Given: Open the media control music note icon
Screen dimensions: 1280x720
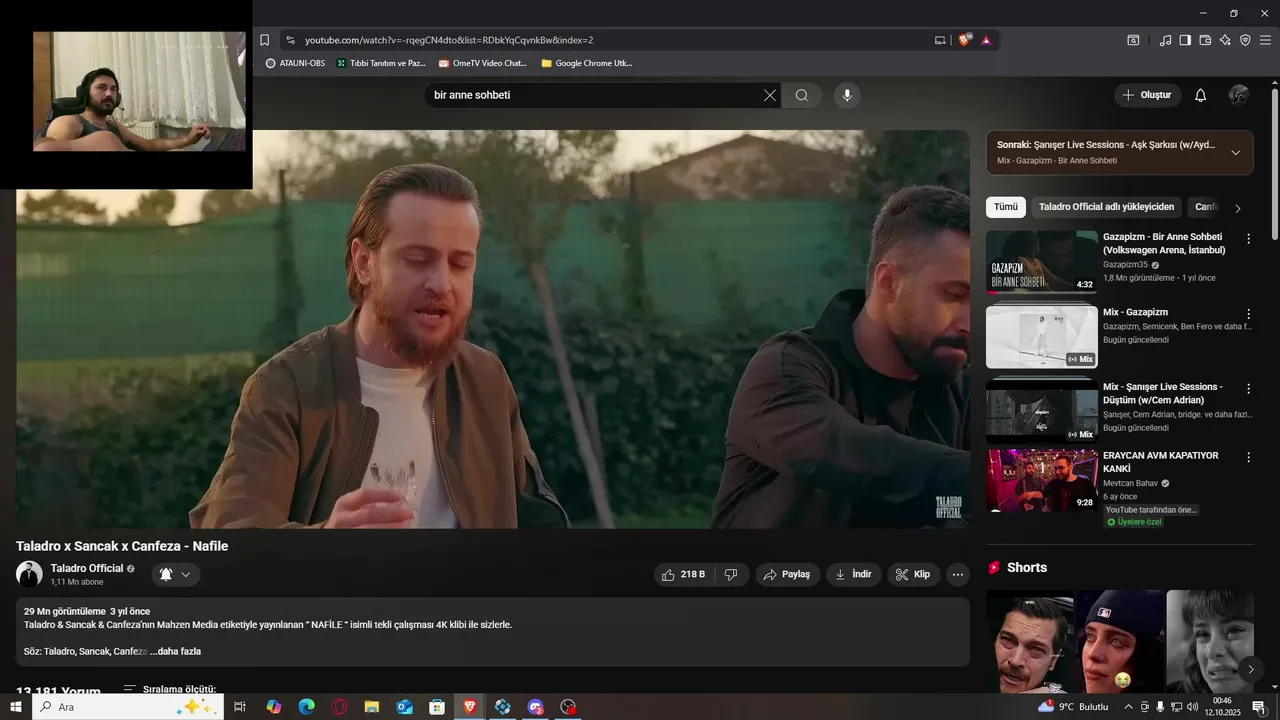Looking at the screenshot, I should click(1165, 40).
